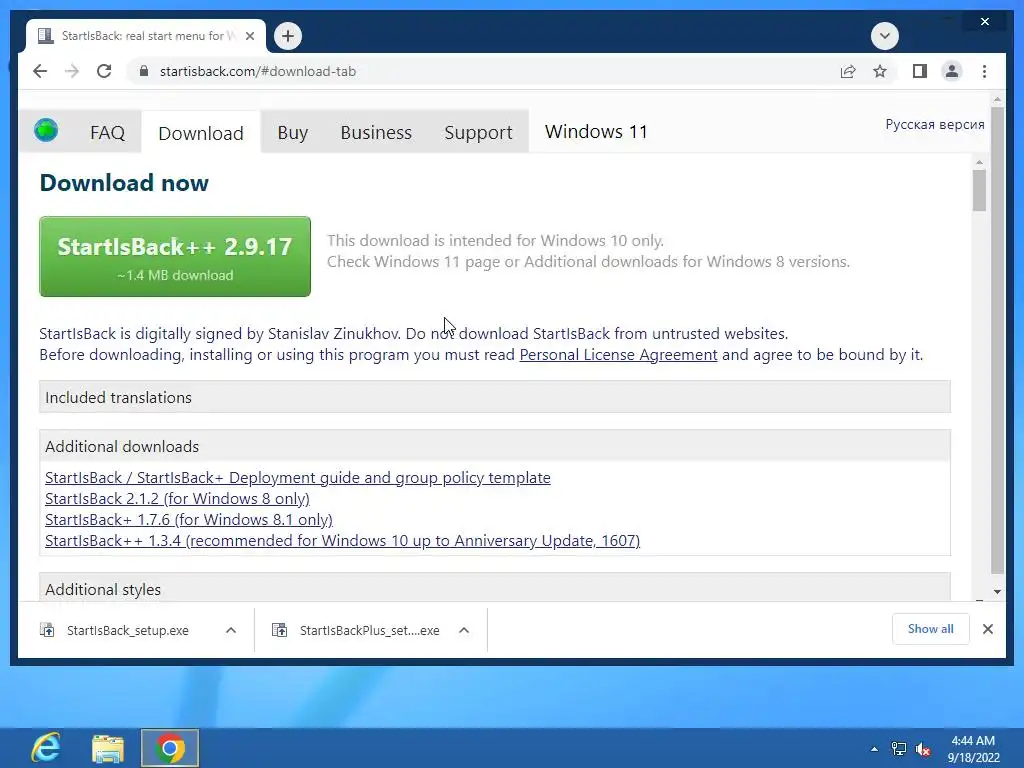Bookmark this page with the star
This screenshot has height=768, width=1024.
(880, 71)
